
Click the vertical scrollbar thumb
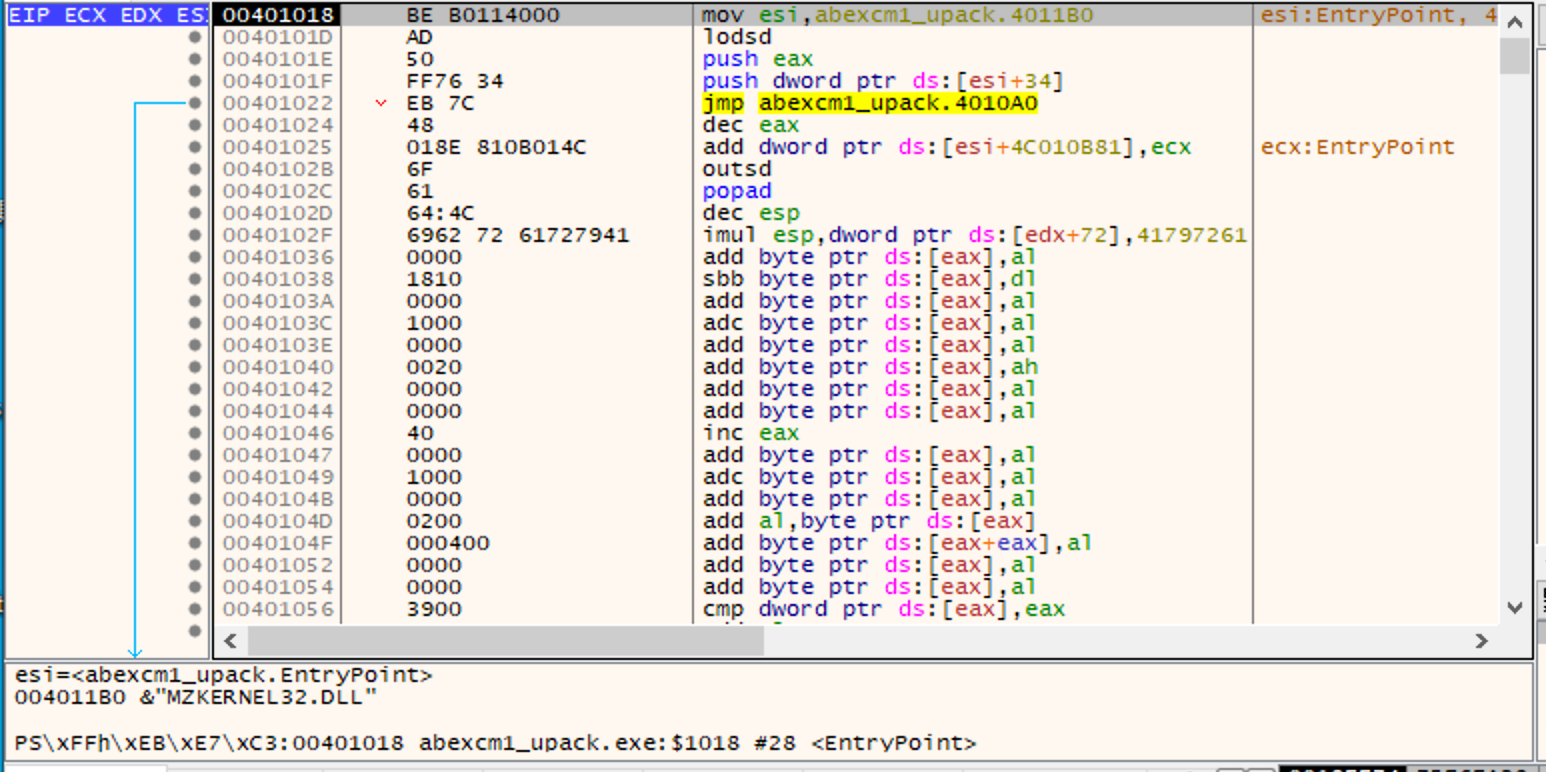pos(1515,58)
